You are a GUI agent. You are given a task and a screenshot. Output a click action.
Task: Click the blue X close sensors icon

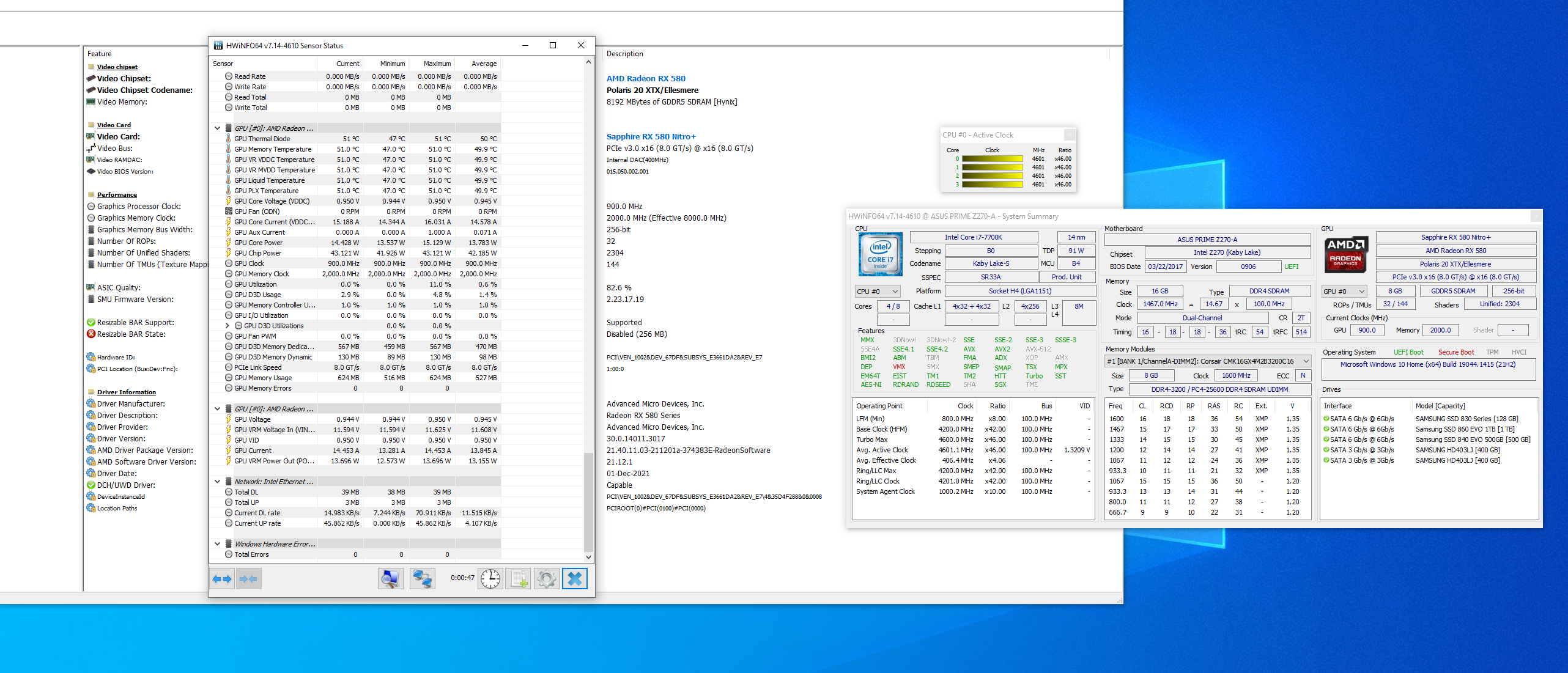(574, 578)
